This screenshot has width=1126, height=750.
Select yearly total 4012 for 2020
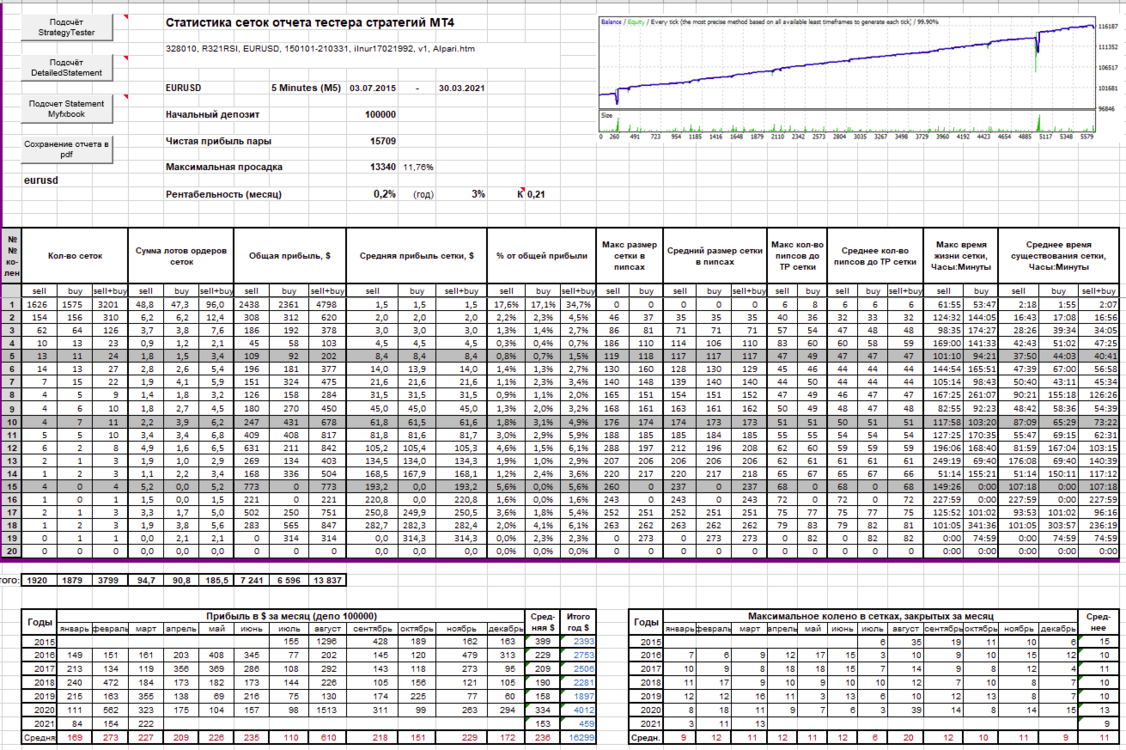point(578,710)
